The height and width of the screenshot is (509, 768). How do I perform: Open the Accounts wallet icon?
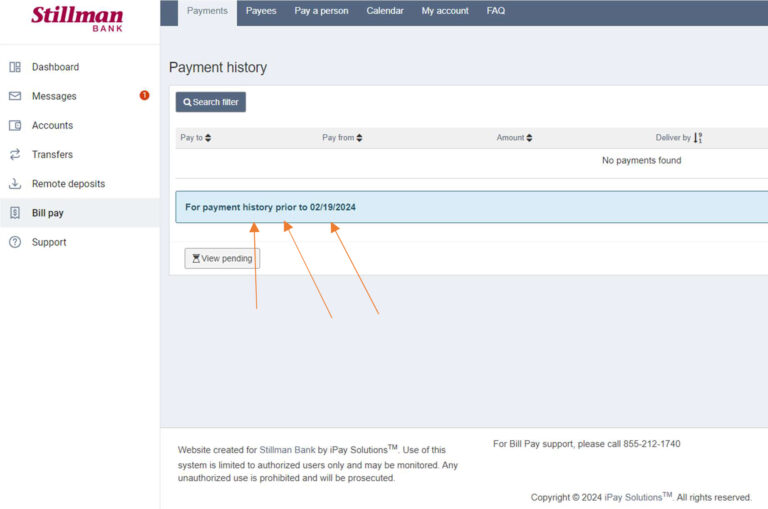[x=15, y=125]
